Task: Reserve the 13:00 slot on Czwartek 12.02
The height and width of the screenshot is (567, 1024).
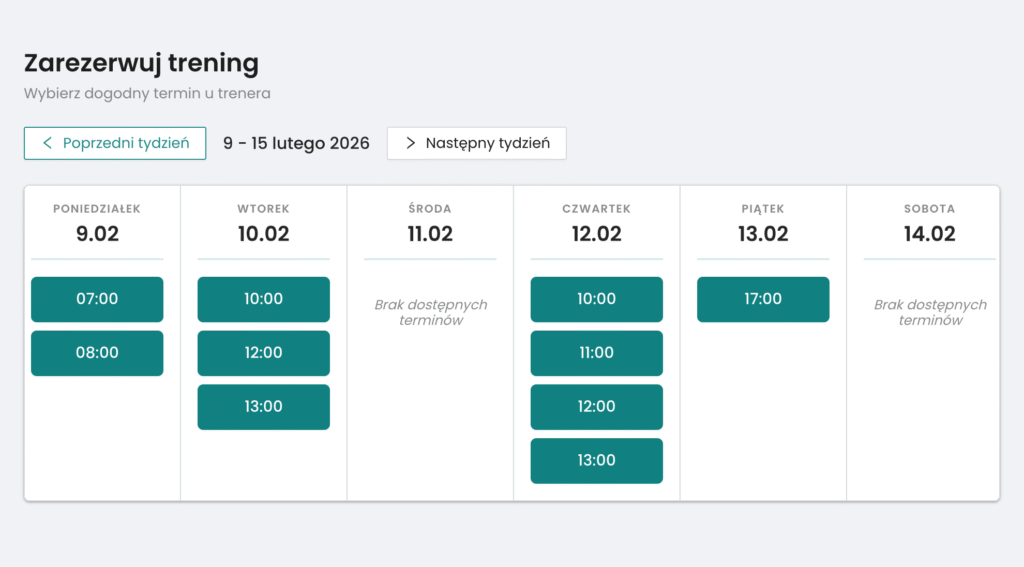Action: pyautogui.click(x=596, y=461)
